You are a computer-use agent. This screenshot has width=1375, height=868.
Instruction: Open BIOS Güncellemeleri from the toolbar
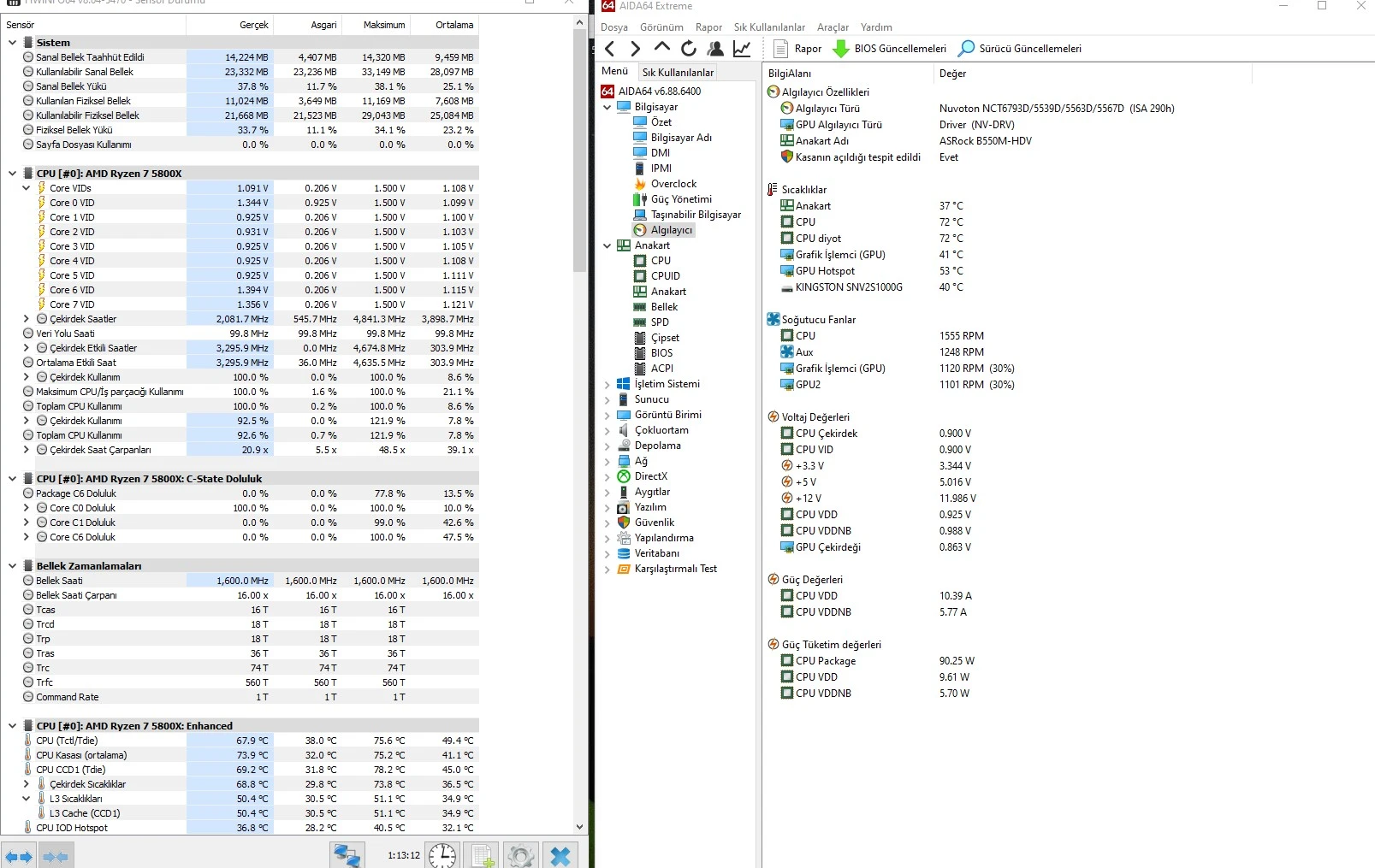[890, 49]
